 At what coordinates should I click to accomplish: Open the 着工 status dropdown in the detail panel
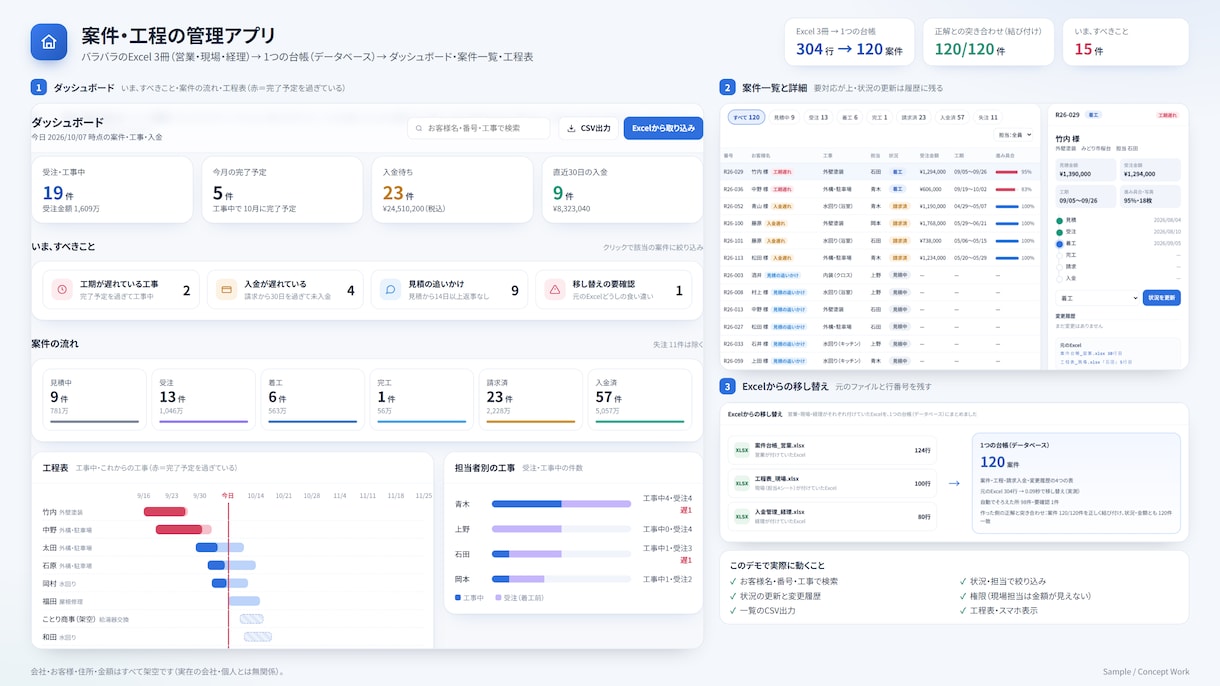point(1097,298)
